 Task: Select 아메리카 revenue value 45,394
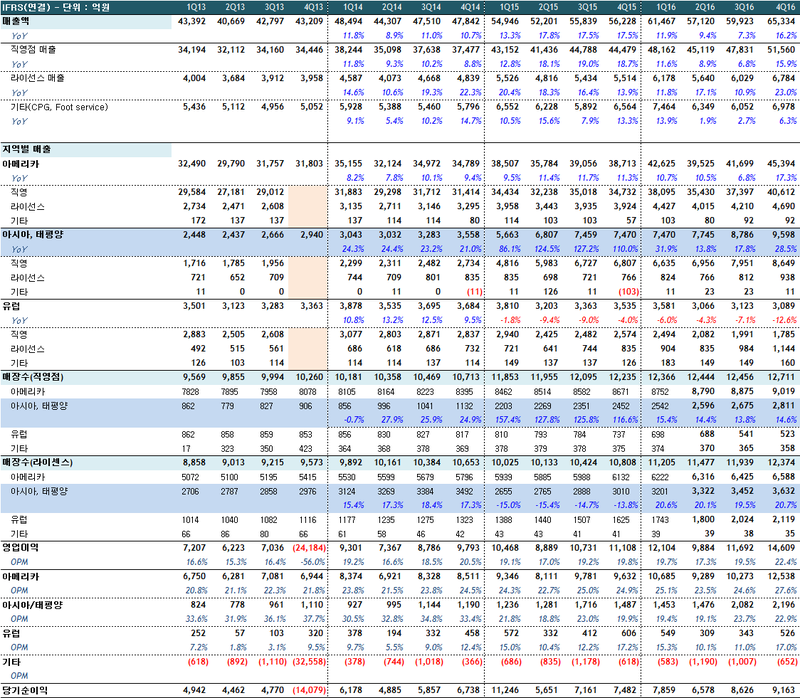pos(781,164)
